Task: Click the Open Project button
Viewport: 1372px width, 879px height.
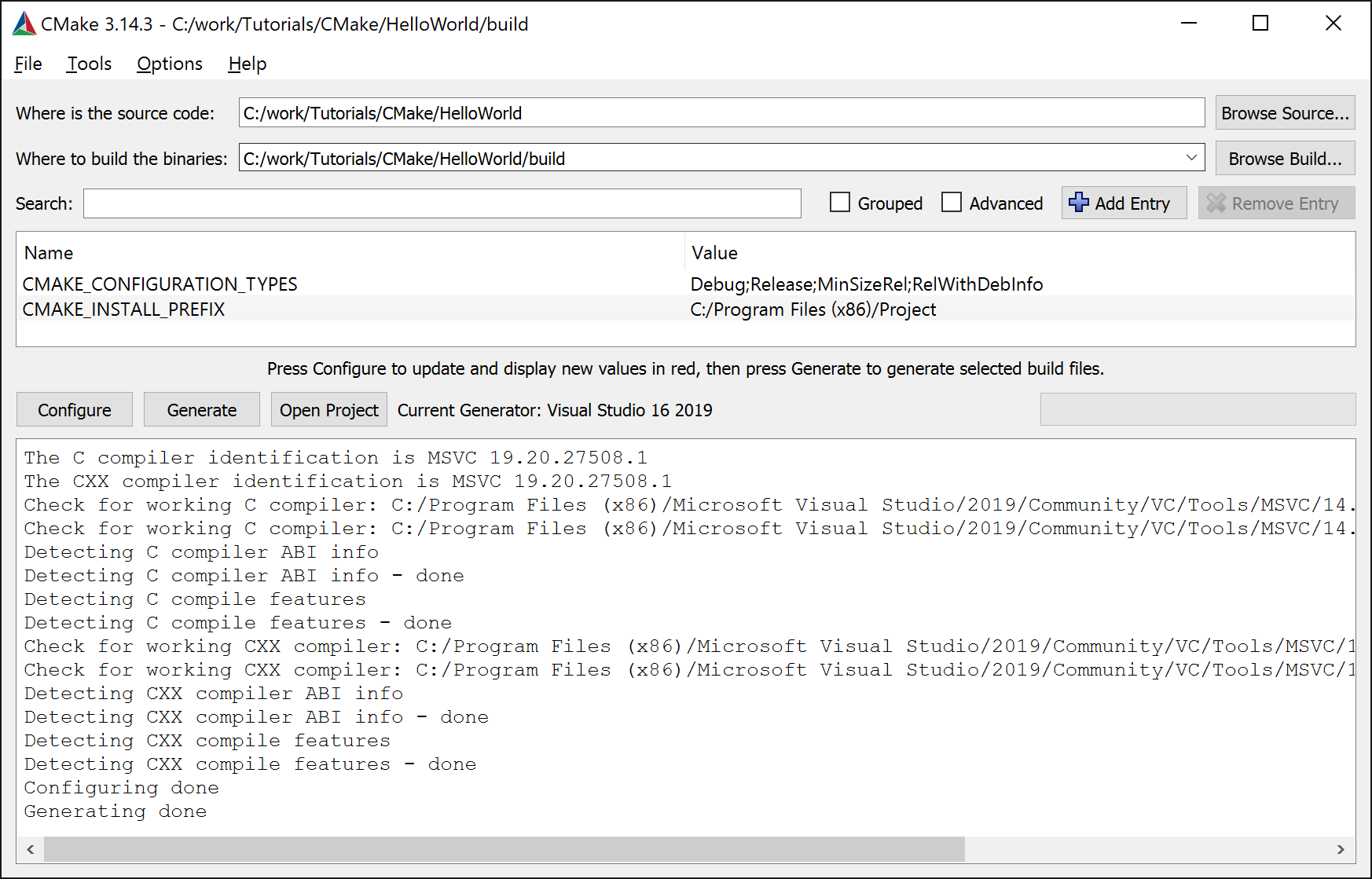Action: (328, 409)
